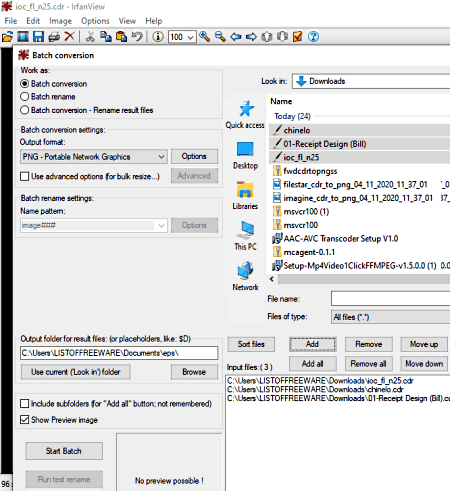Open the Options menu

95,21
